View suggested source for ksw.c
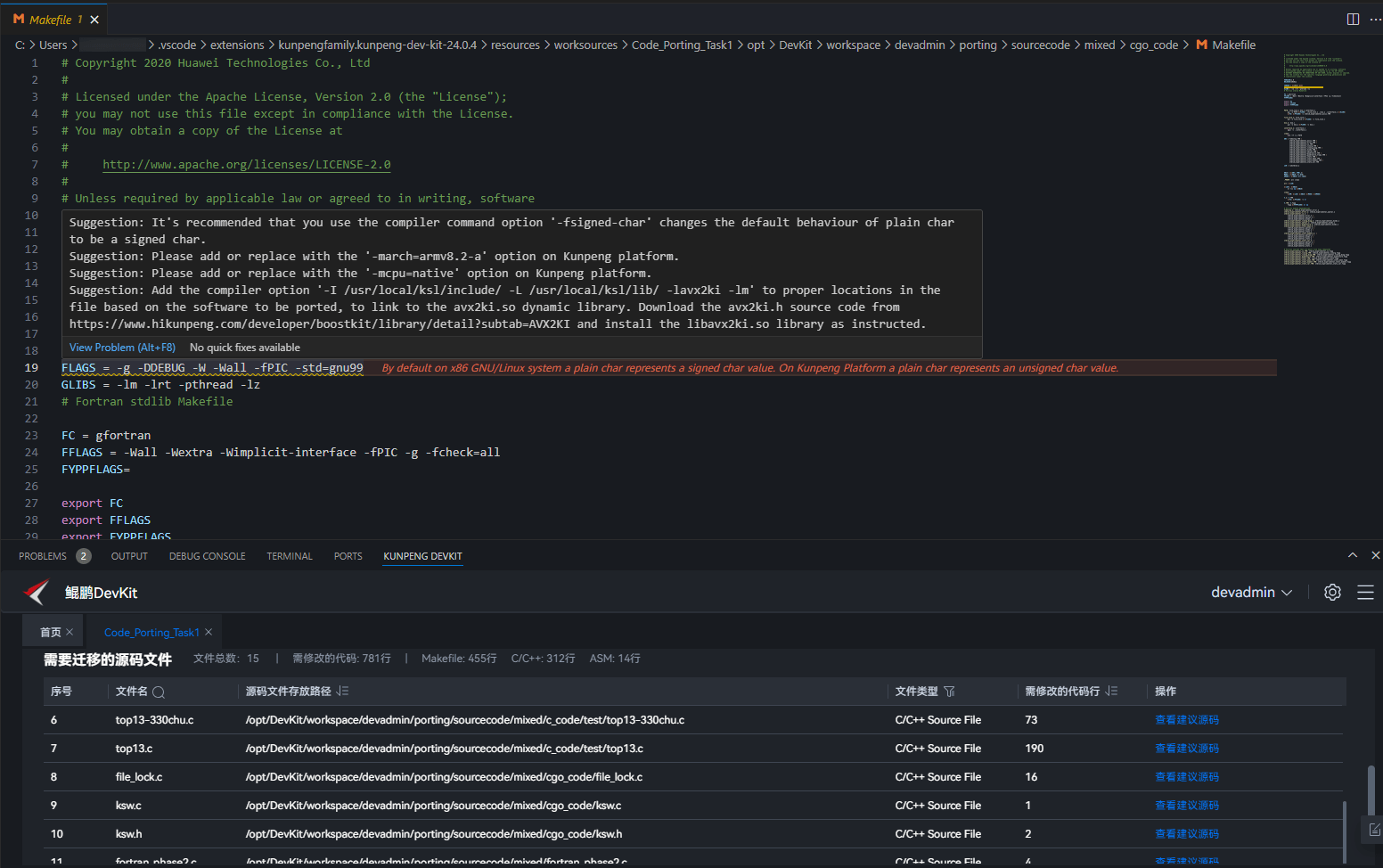This screenshot has width=1383, height=868. coord(1187,806)
